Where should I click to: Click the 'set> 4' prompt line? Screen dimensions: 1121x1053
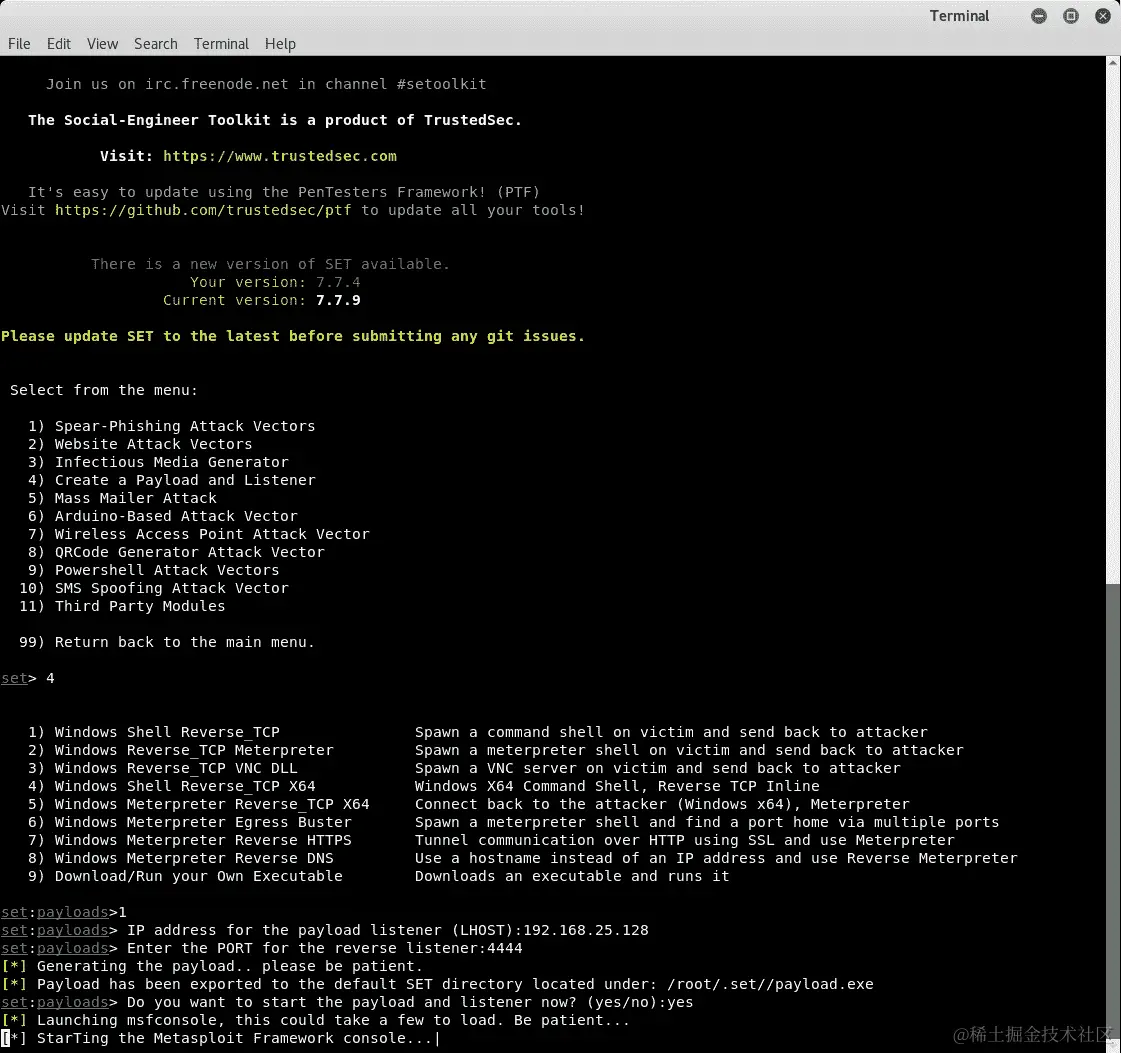tap(28, 678)
